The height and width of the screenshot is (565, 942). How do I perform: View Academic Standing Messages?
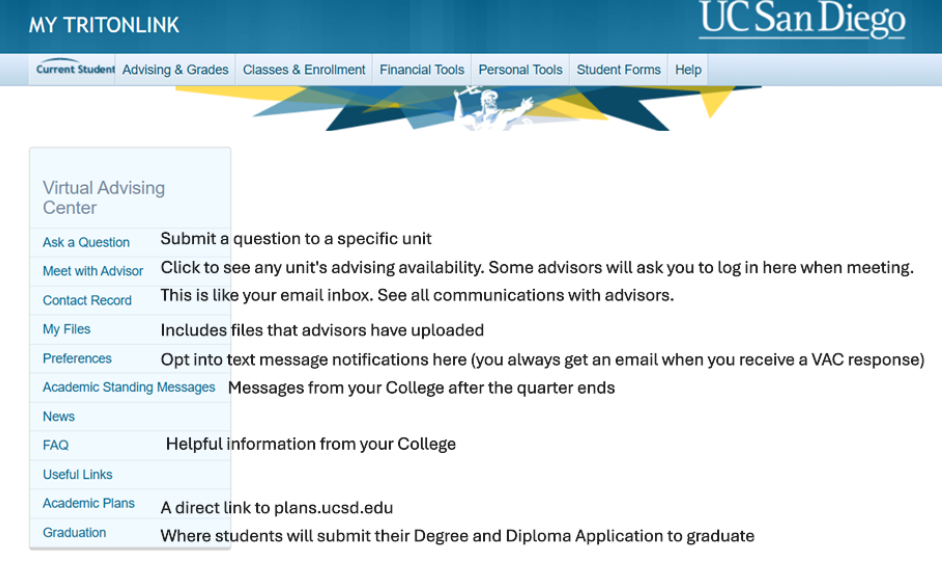(x=129, y=387)
